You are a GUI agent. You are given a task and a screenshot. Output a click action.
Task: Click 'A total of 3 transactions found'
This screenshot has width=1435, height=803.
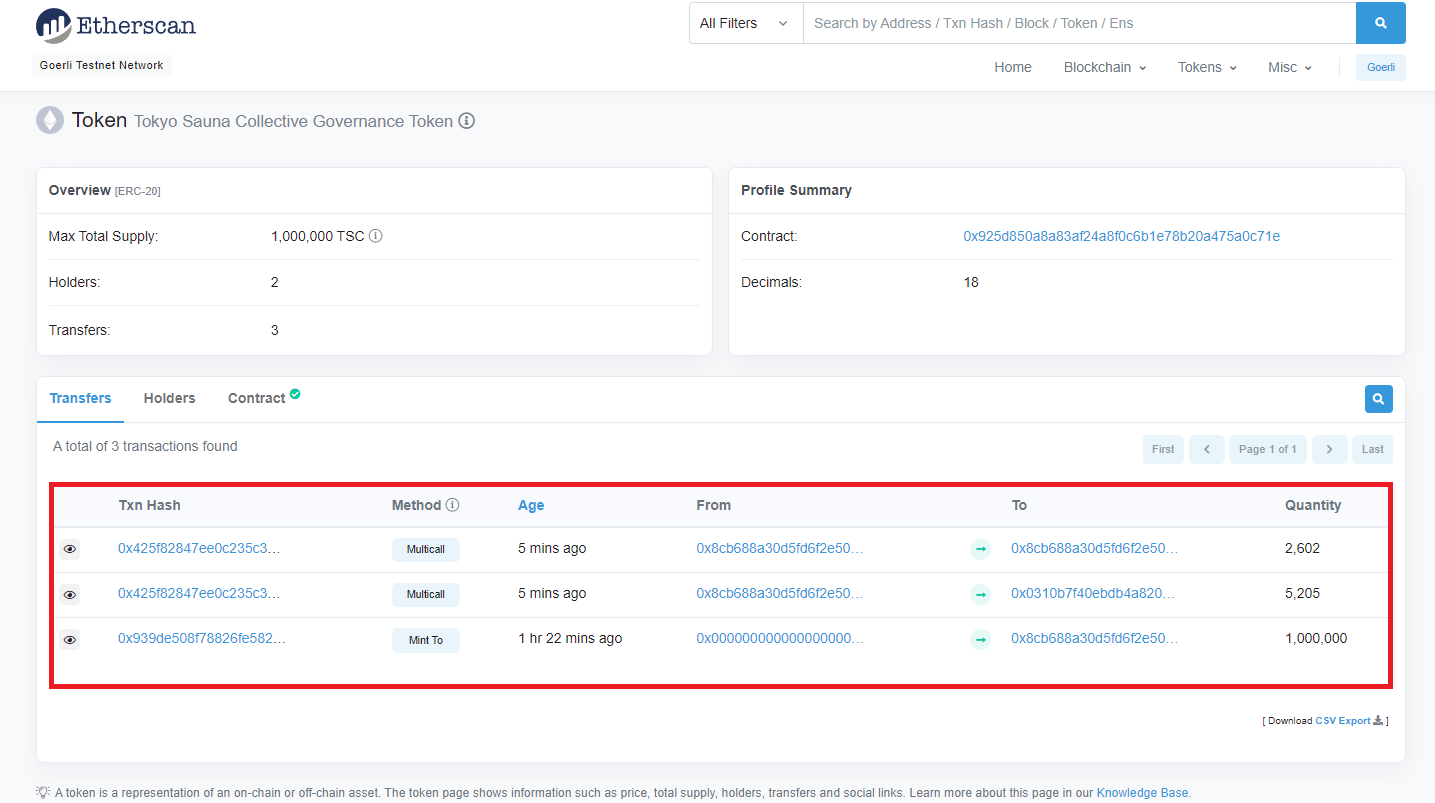coord(145,446)
